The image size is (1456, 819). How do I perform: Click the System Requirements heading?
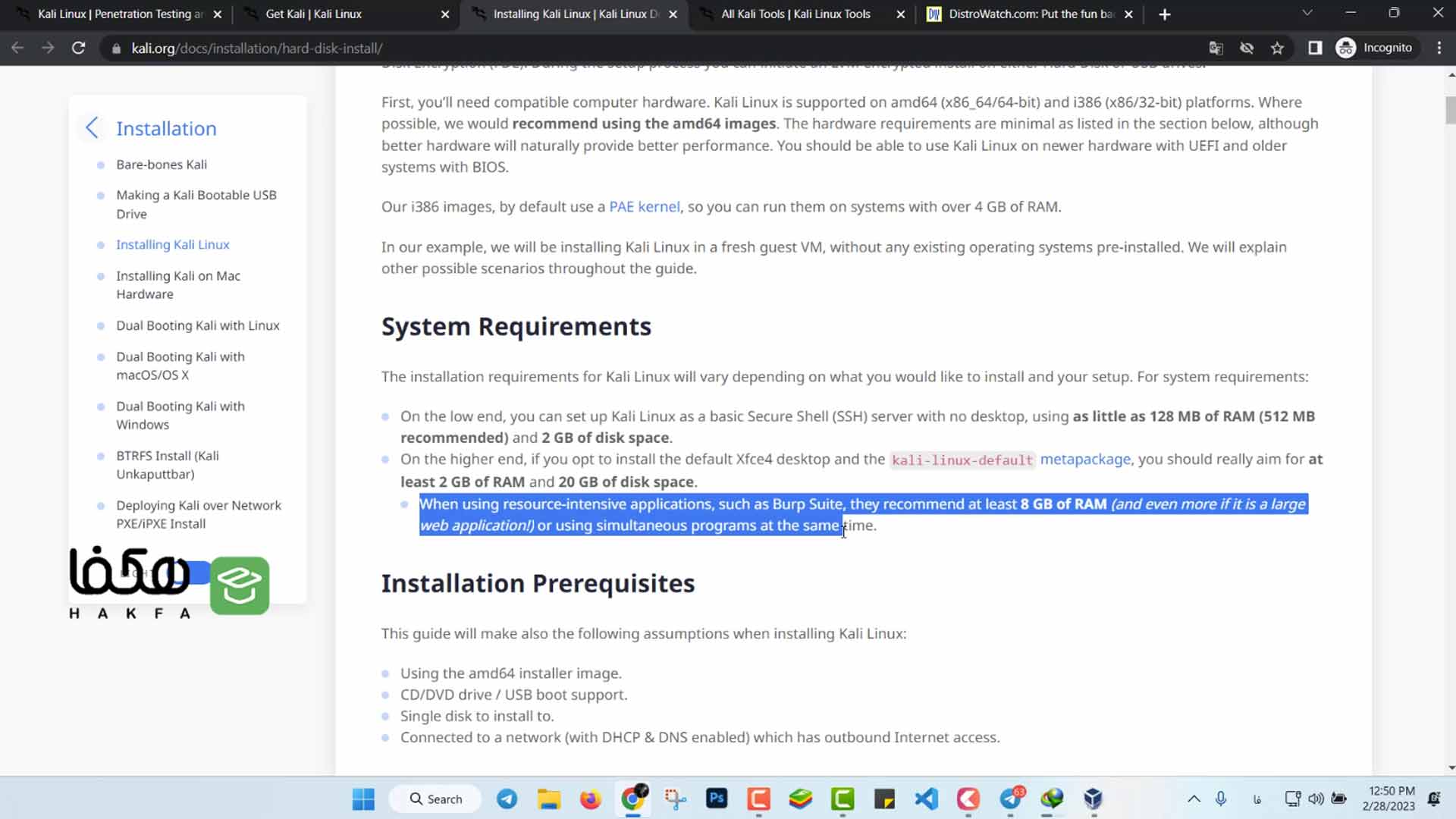click(516, 326)
